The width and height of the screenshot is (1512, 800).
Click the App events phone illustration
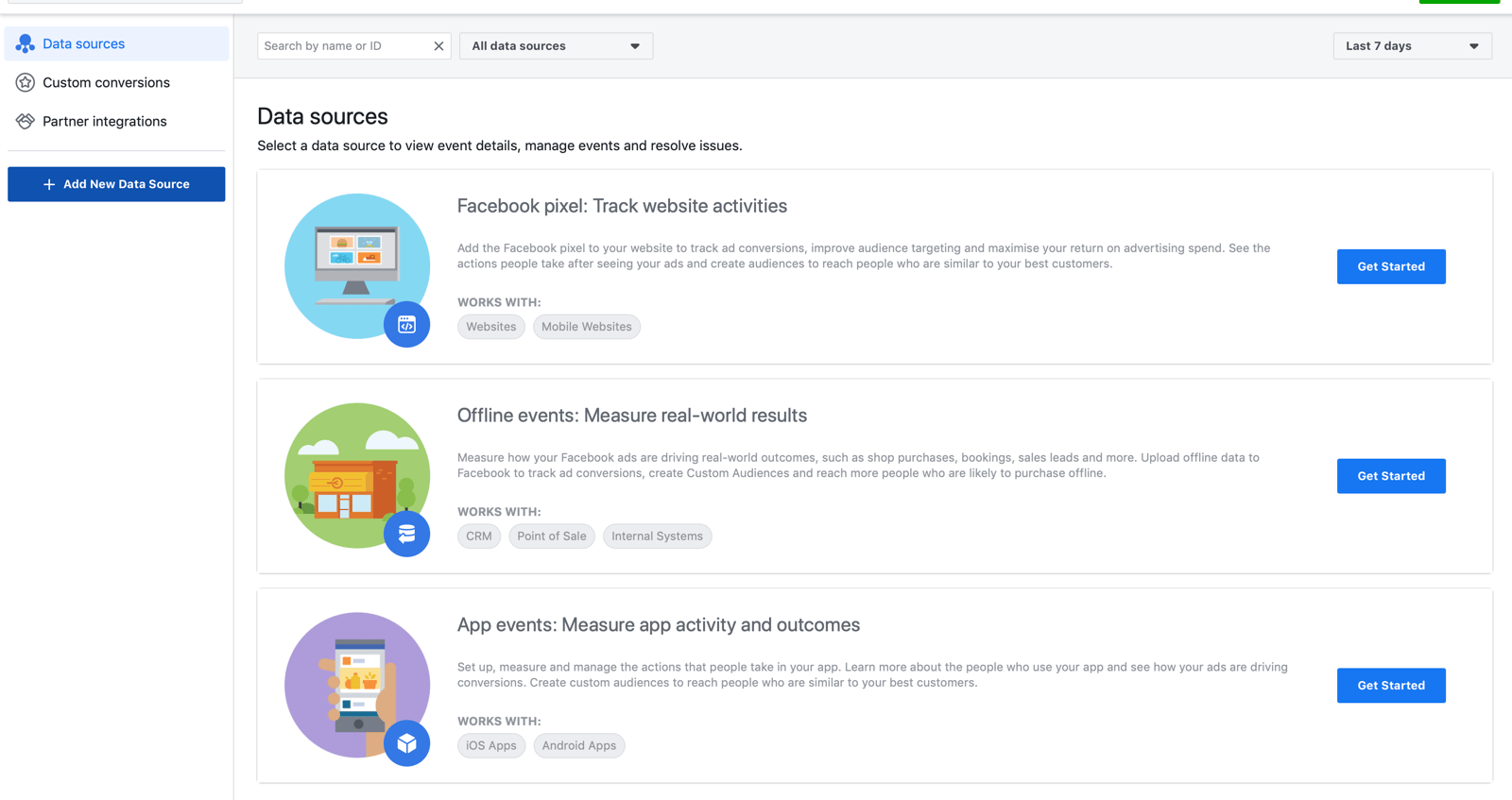[357, 684]
